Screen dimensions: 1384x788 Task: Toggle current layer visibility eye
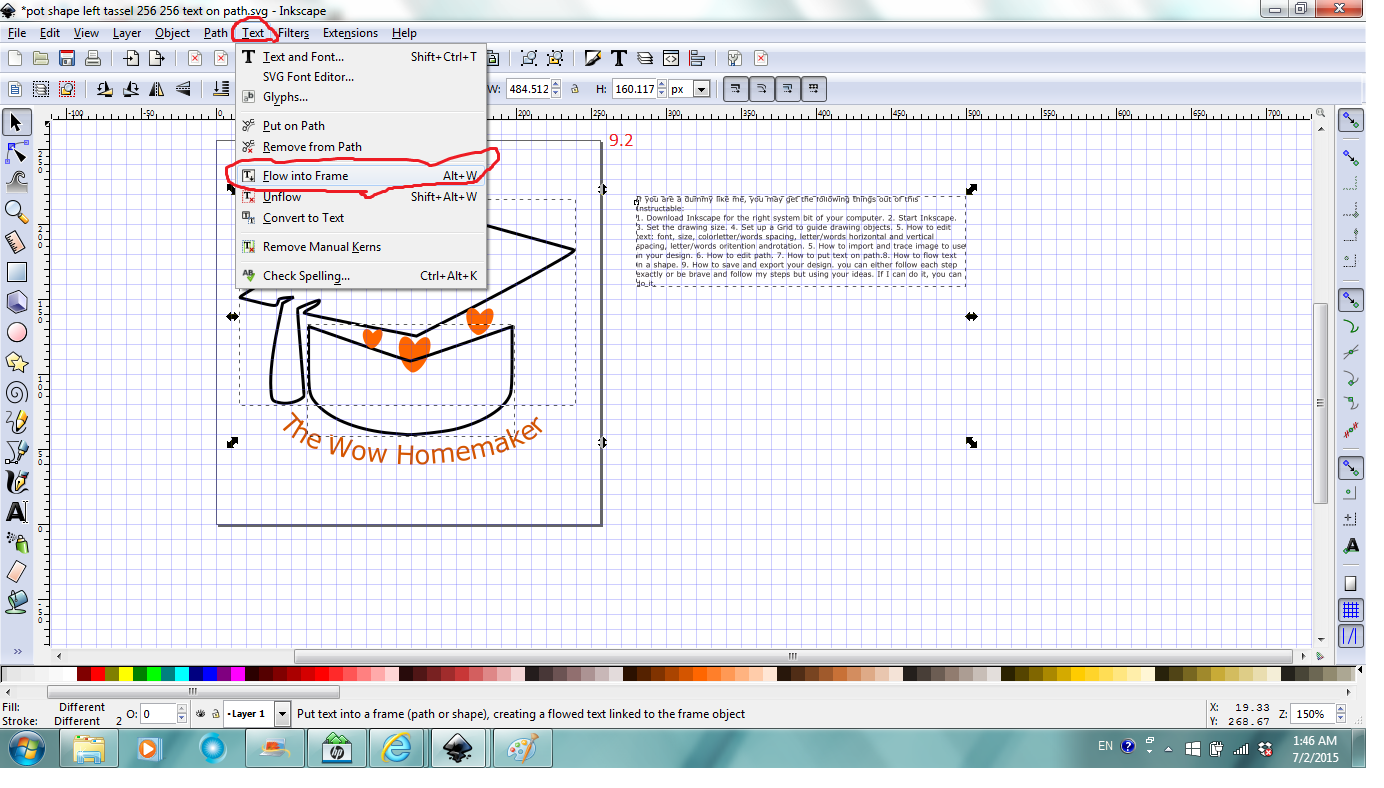pyautogui.click(x=200, y=714)
